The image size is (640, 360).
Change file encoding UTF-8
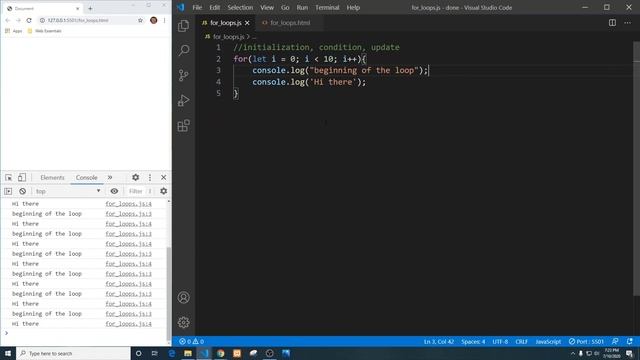point(500,341)
